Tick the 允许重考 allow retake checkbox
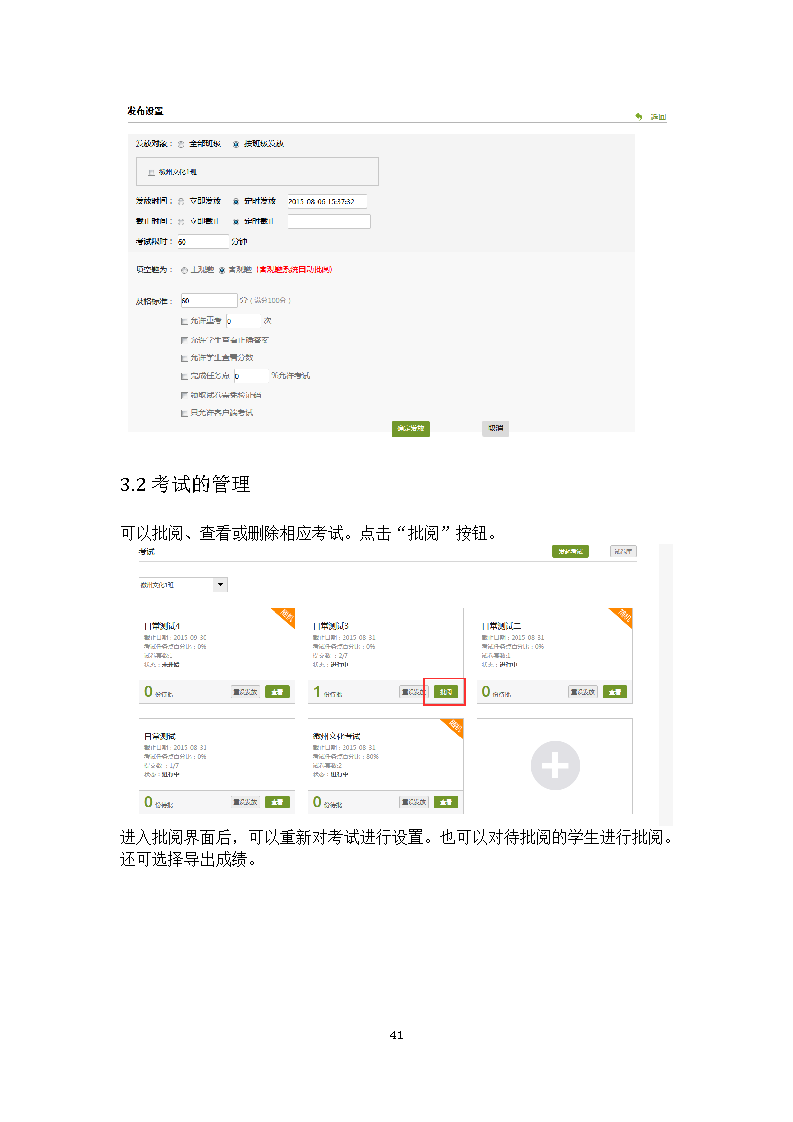The width and height of the screenshot is (793, 1122). pos(185,321)
